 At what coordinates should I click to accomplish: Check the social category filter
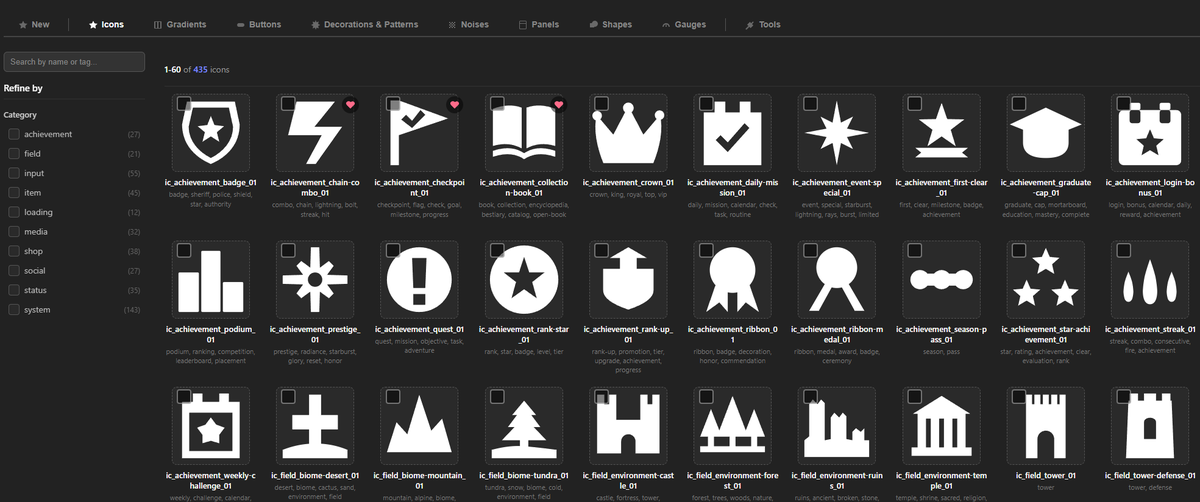[14, 270]
